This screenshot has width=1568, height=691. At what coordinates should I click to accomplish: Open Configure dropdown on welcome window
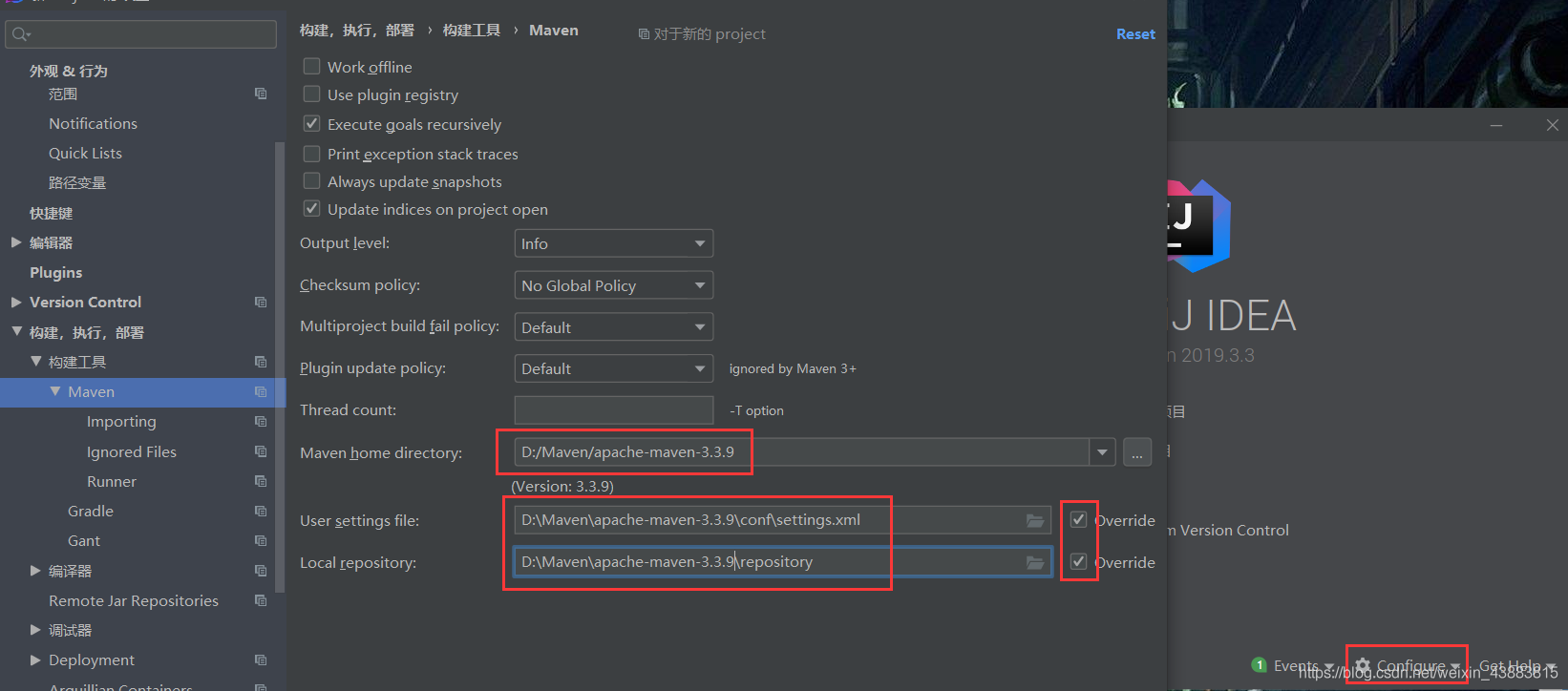(x=1408, y=665)
